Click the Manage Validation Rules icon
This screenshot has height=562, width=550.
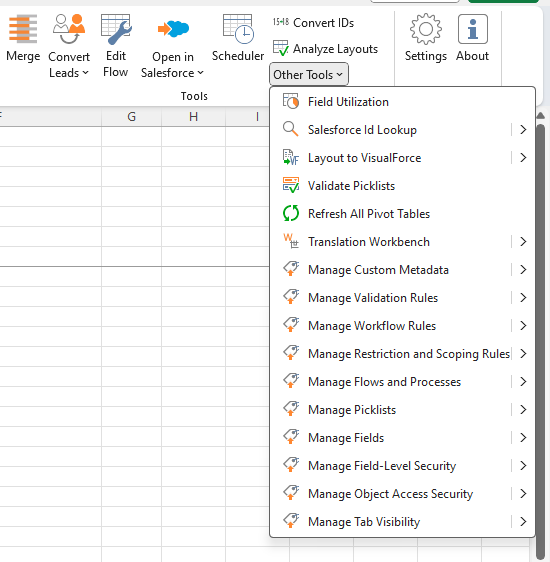point(291,297)
